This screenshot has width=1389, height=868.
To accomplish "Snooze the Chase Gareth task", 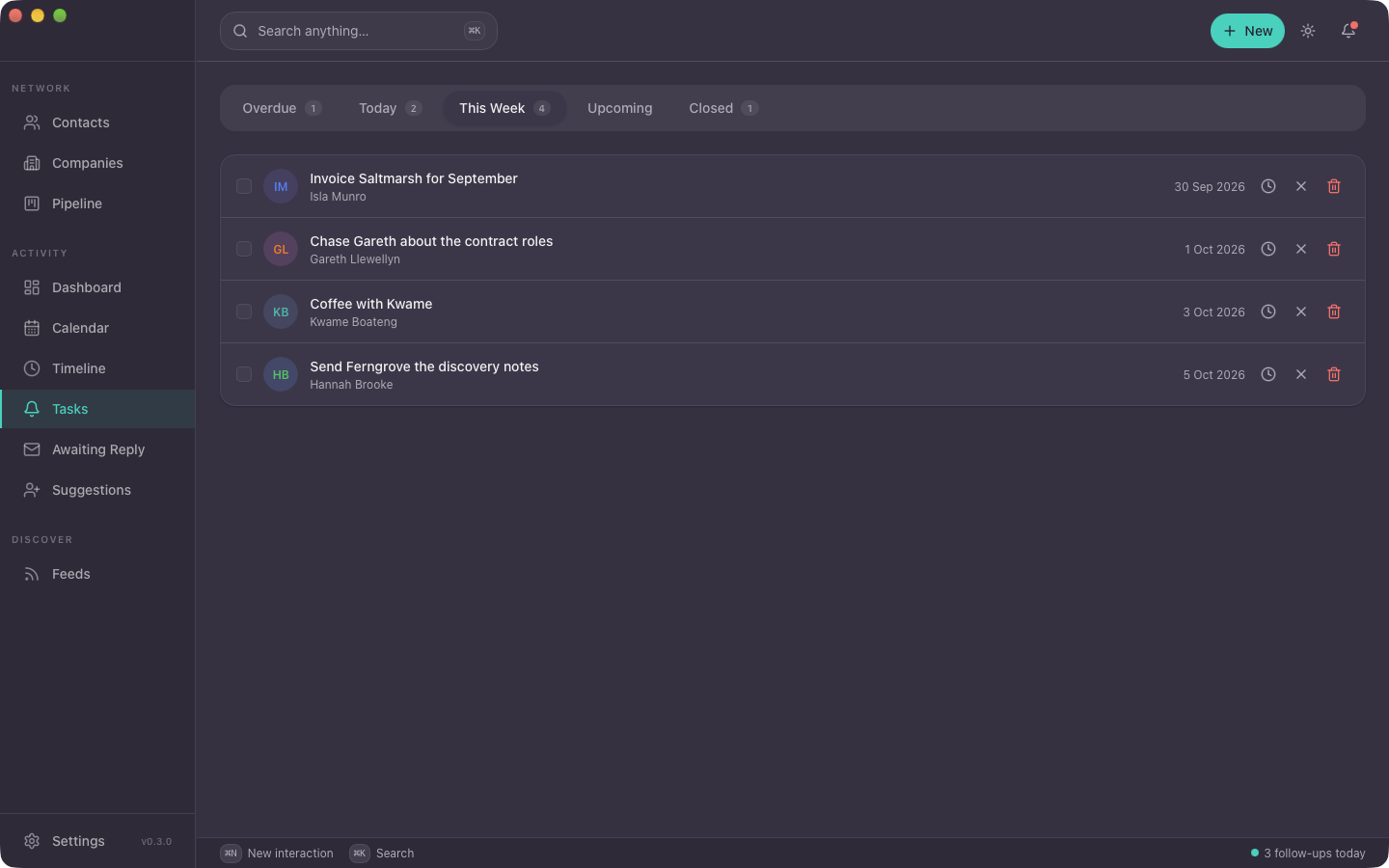I will click(1268, 249).
